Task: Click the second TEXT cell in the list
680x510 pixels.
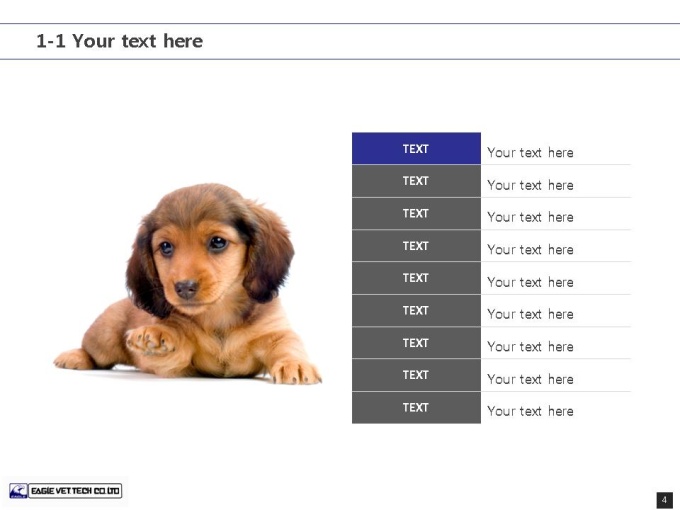Action: pyautogui.click(x=416, y=181)
